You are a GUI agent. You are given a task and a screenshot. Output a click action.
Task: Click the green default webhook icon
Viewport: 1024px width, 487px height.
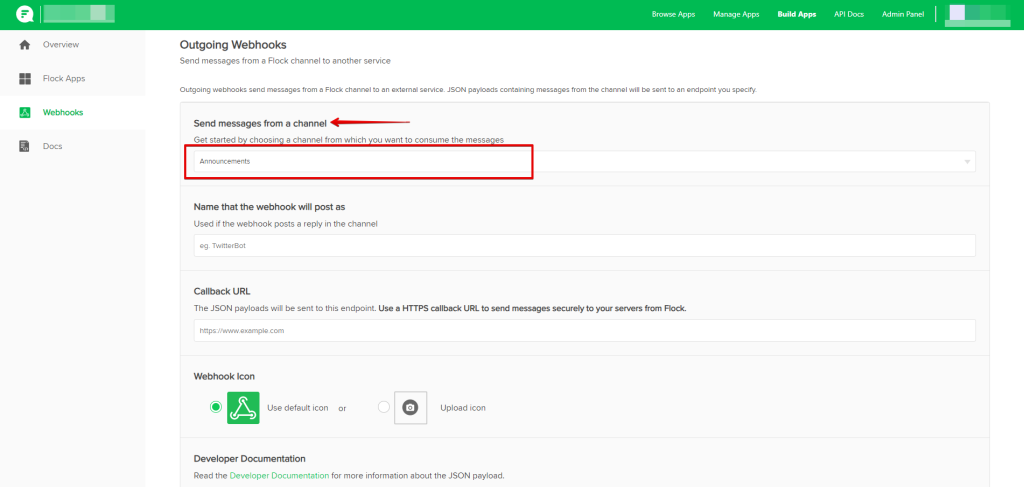click(243, 408)
